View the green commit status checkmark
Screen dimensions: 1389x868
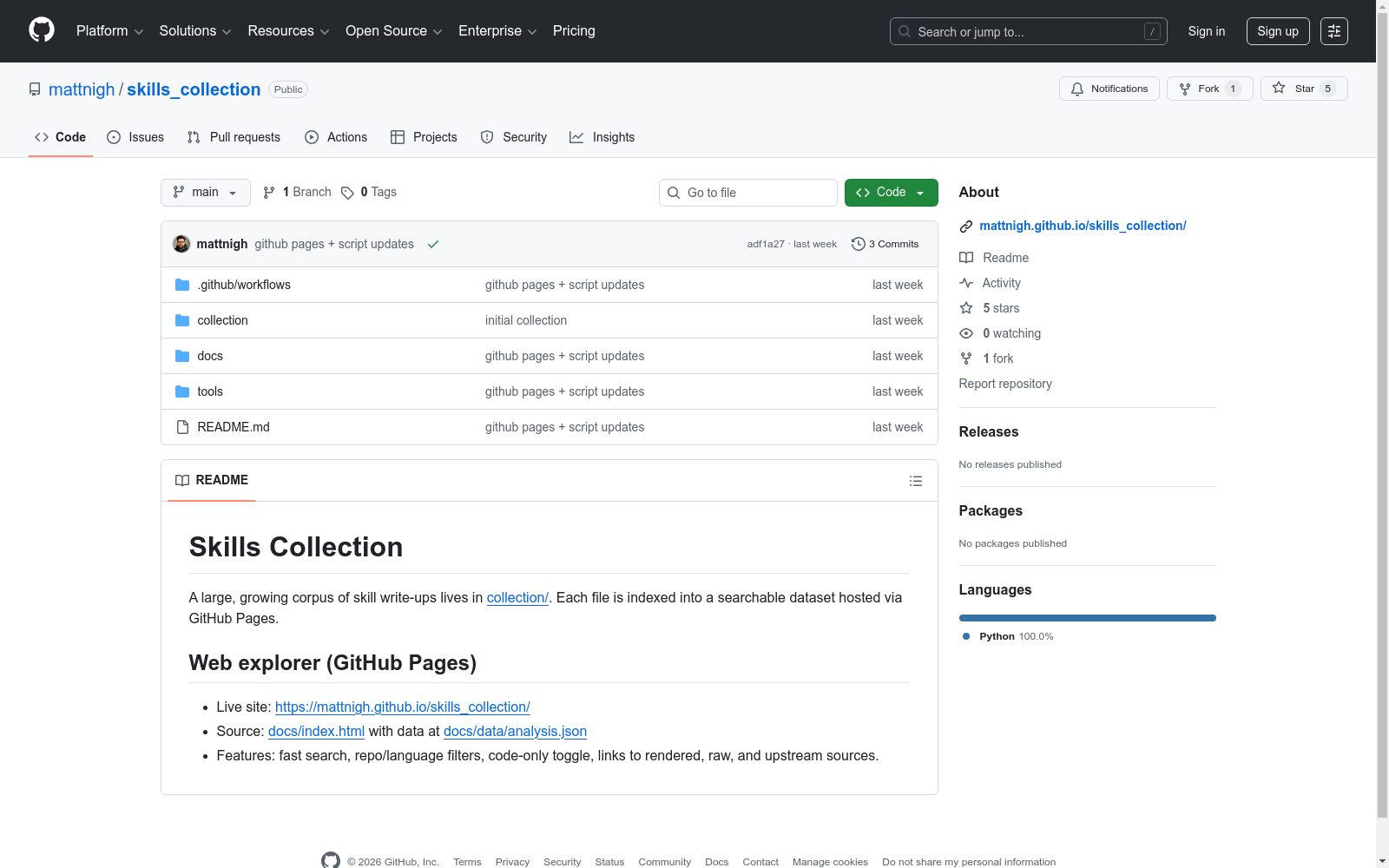[x=433, y=244]
